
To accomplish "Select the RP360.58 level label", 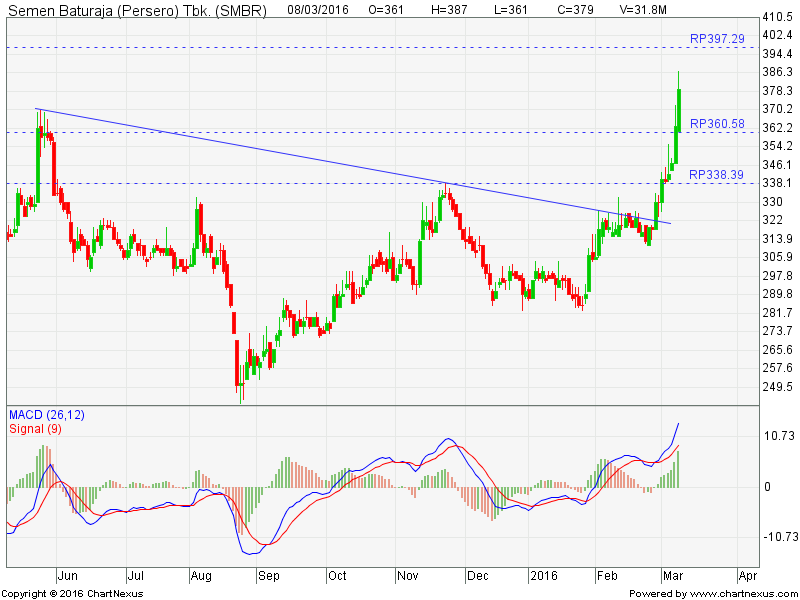I will 717,124.
